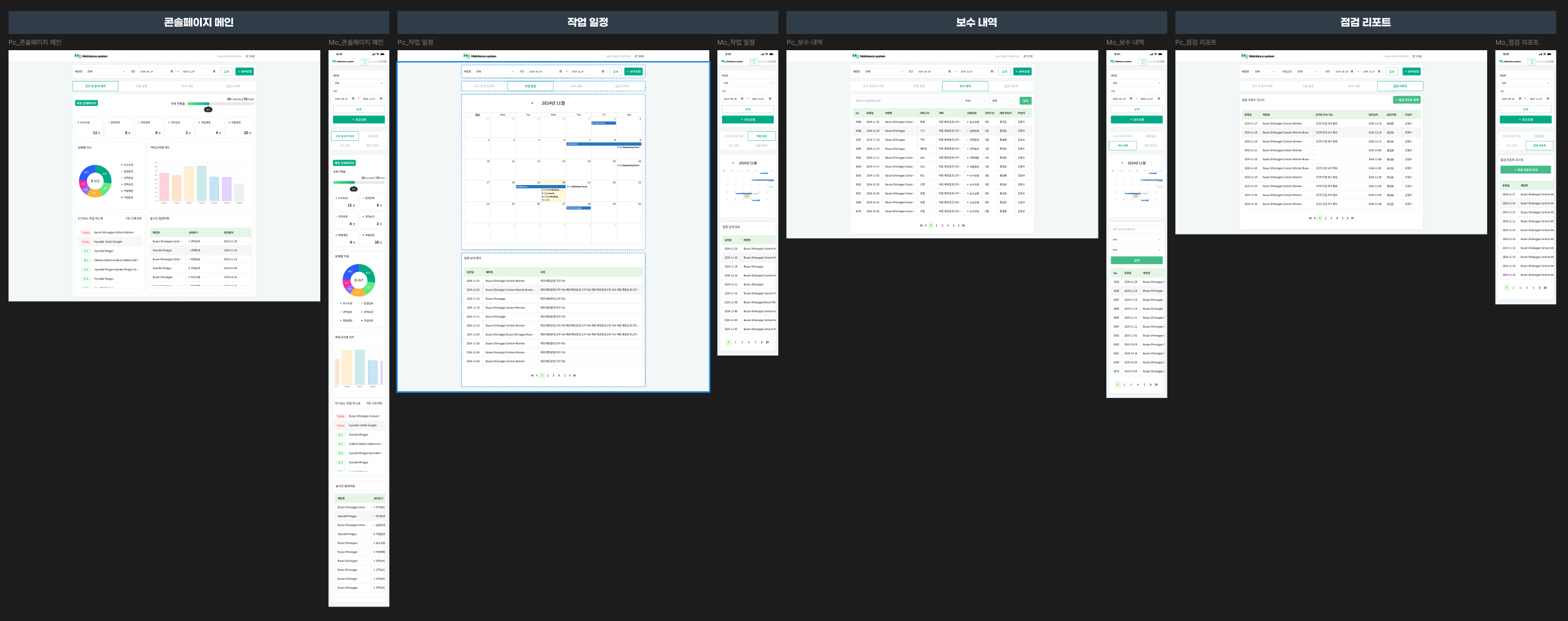
Task: Click first-page double arrow in Pc_점검 리포트 pagination
Action: coord(1310,218)
